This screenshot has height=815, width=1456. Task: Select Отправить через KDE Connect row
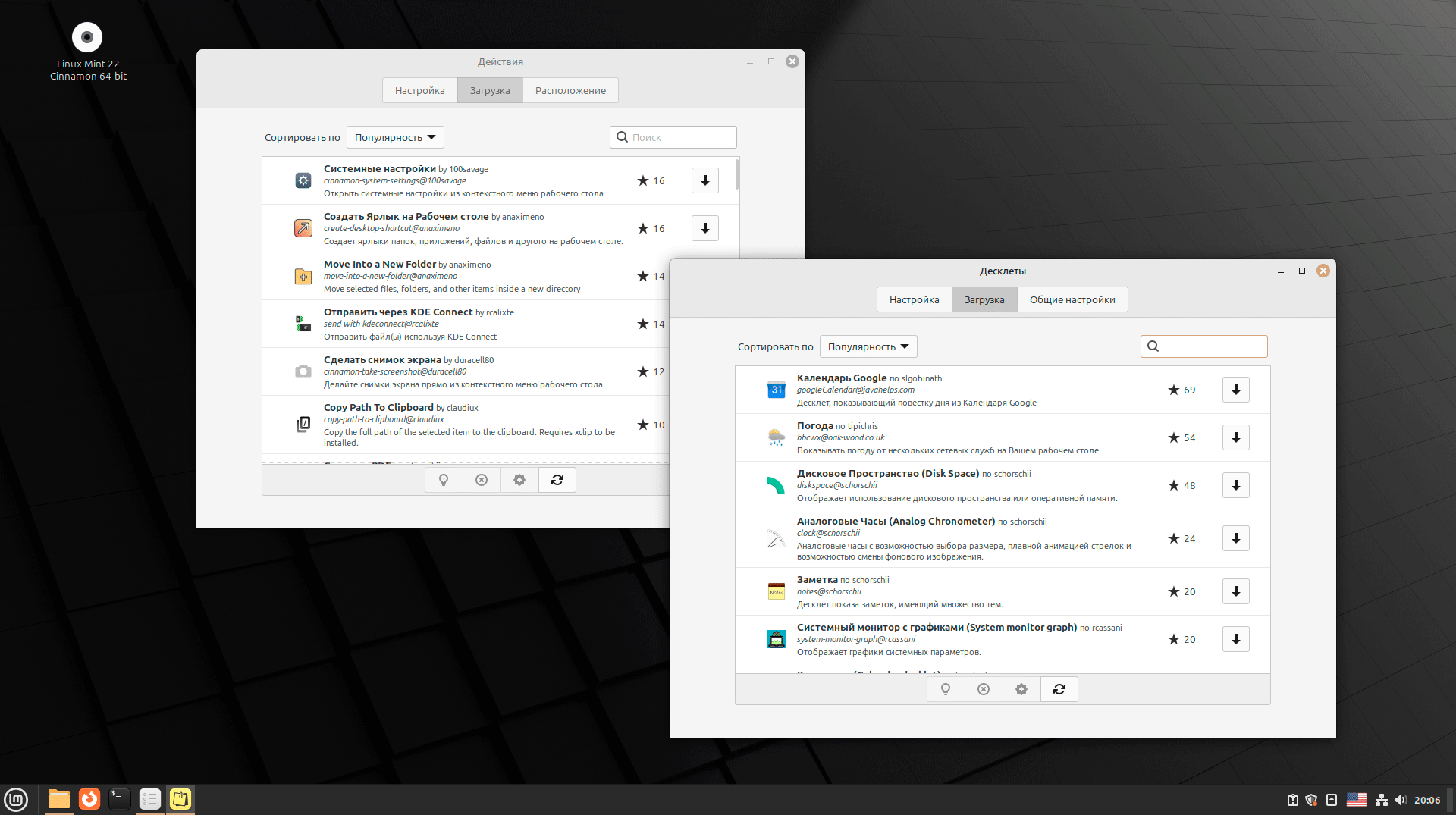(x=466, y=324)
